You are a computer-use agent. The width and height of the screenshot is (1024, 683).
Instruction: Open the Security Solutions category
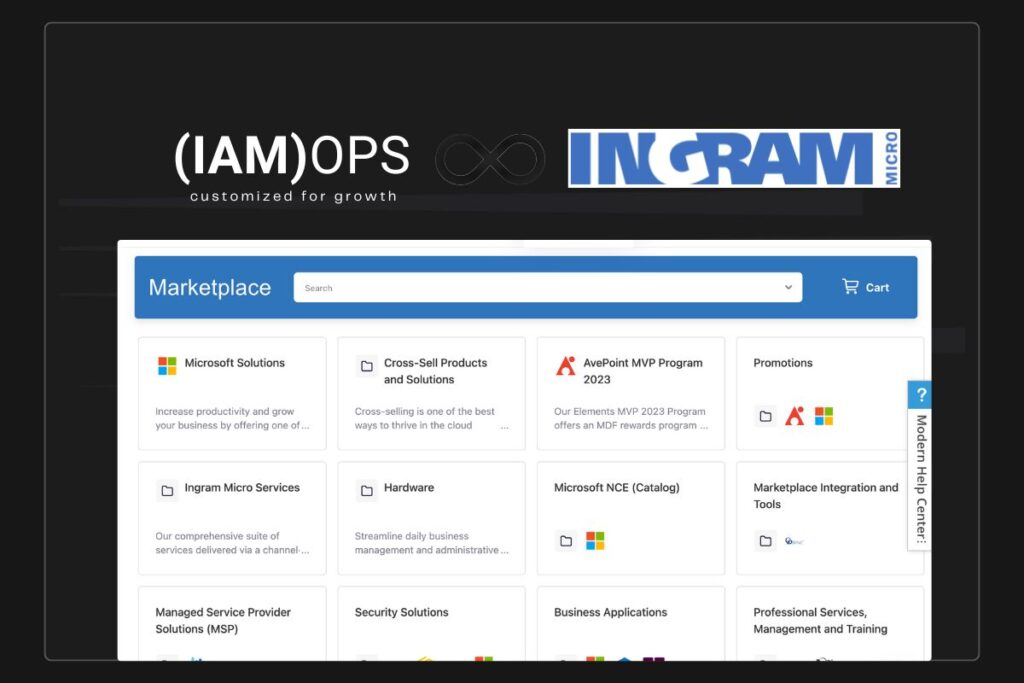[402, 612]
